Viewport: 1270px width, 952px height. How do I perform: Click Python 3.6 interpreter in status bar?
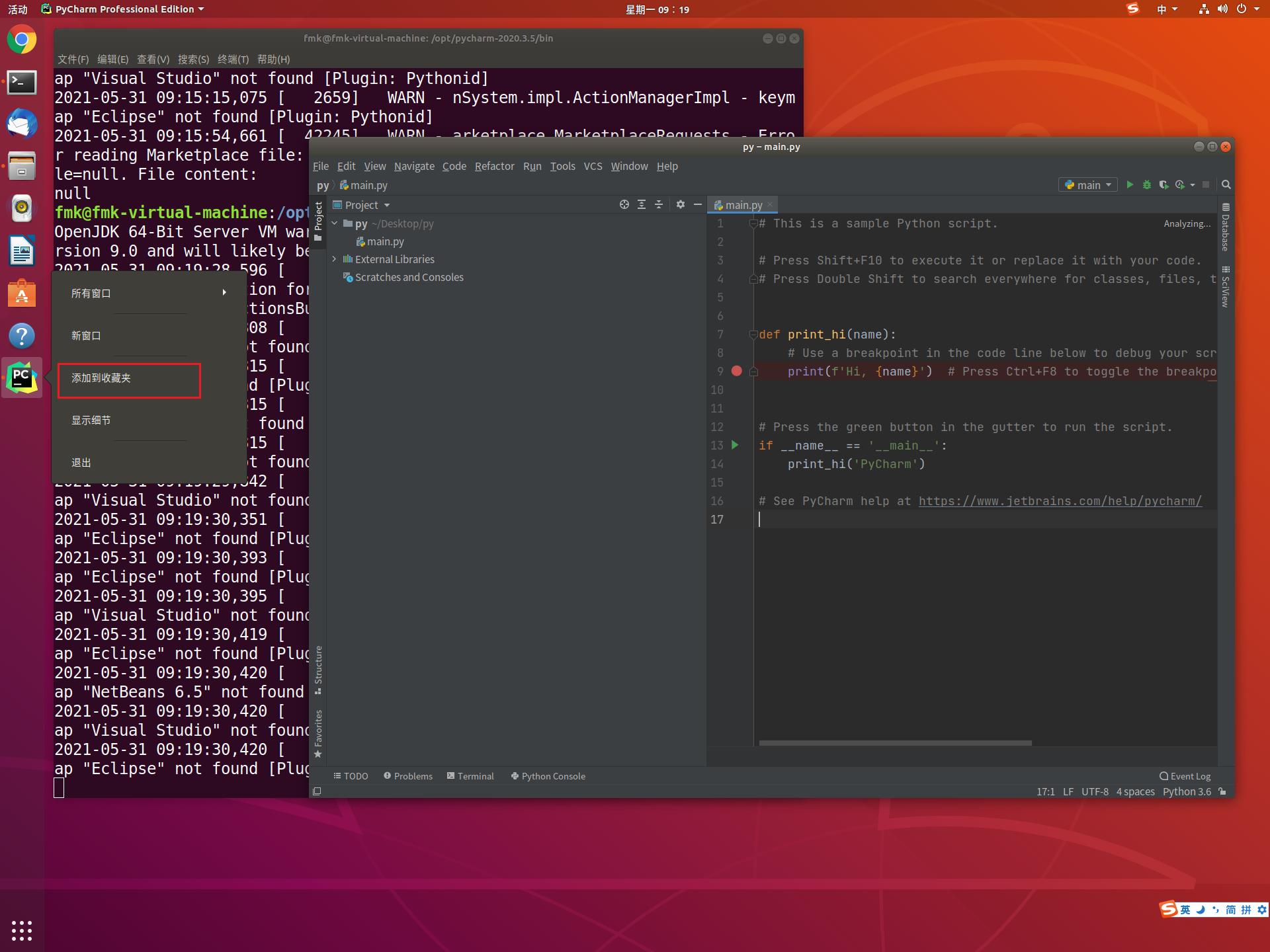tap(1187, 791)
